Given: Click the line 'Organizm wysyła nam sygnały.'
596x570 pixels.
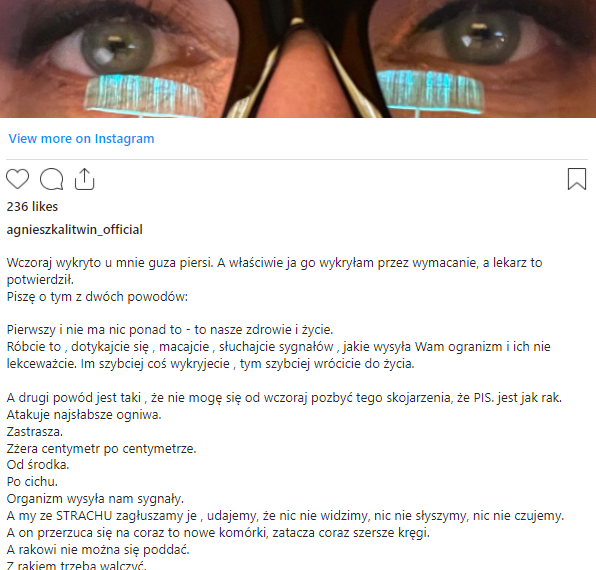Looking at the screenshot, I should (x=95, y=499).
